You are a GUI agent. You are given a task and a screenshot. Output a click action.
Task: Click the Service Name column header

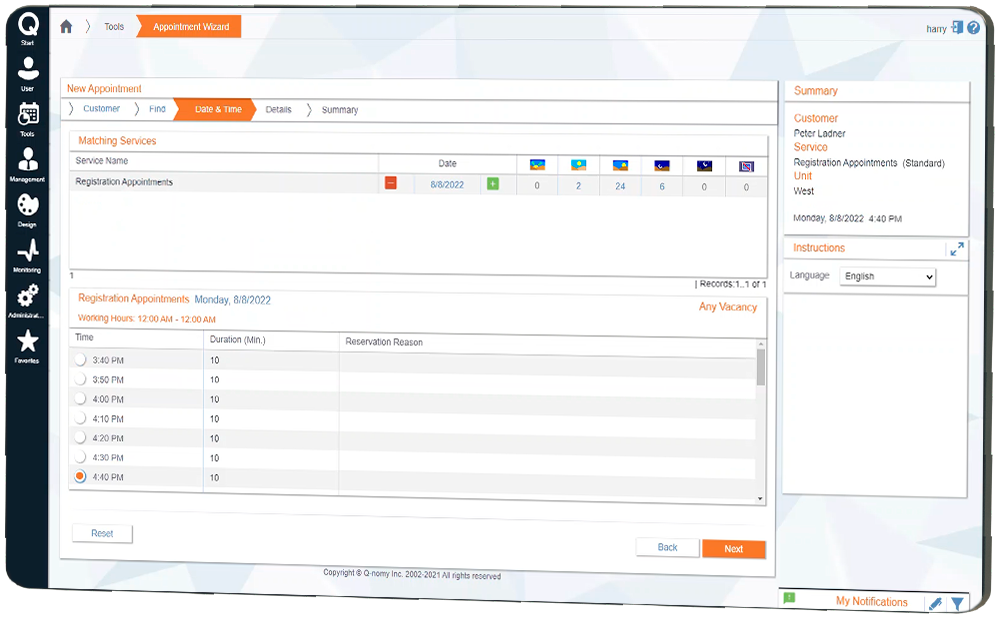point(102,161)
